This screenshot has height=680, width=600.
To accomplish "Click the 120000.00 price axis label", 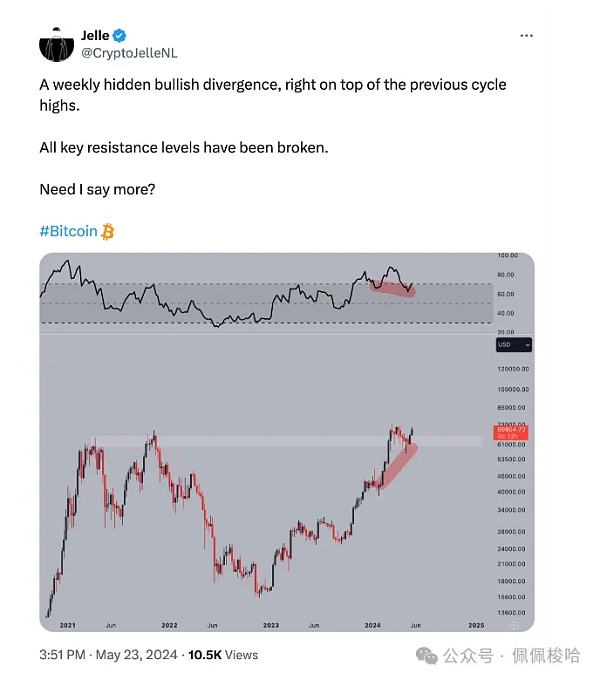I will pyautogui.click(x=513, y=370).
